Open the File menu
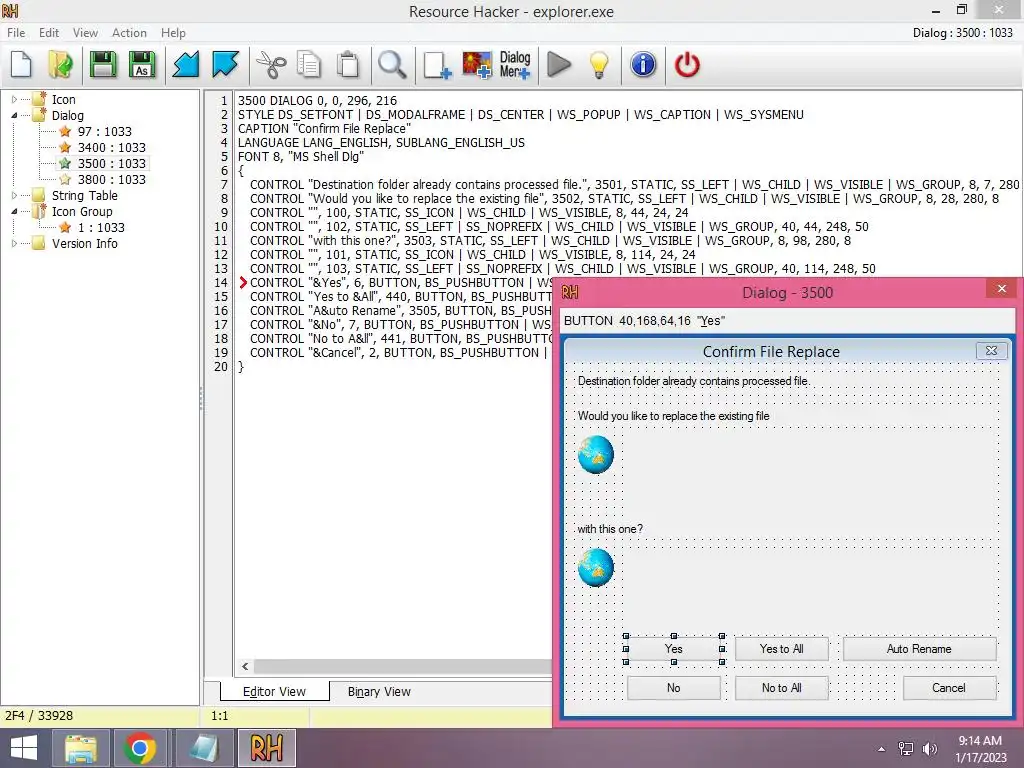This screenshot has height=768, width=1024. [16, 33]
